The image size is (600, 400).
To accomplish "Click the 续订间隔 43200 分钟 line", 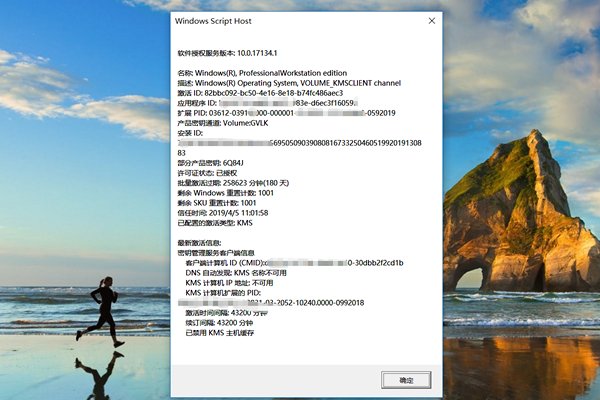I will click(219, 323).
